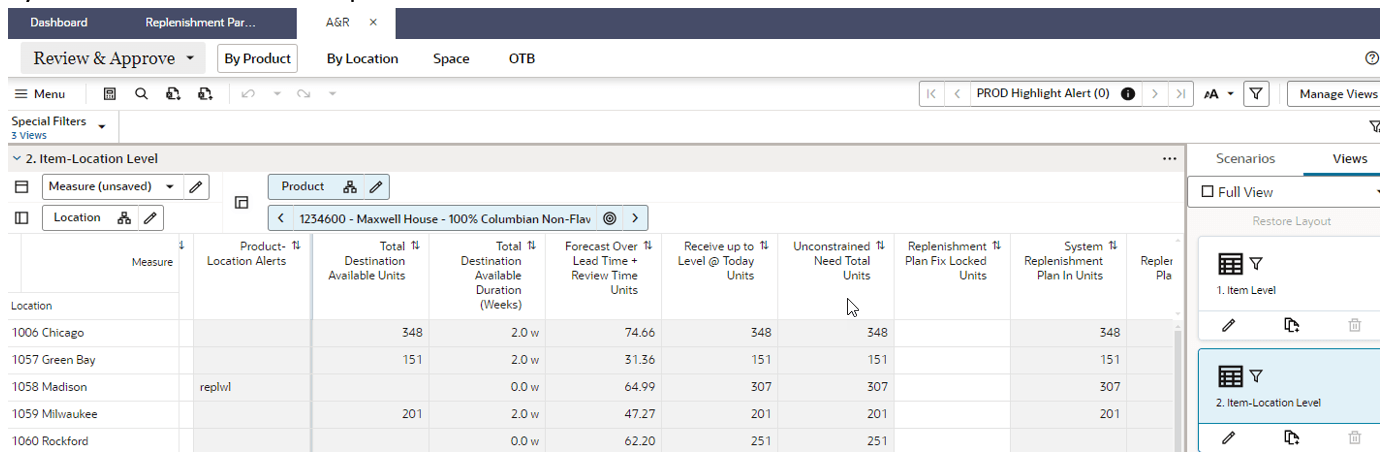Click the Product hierarchy icon
Image resolution: width=1386 pixels, height=468 pixels.
pos(350,187)
